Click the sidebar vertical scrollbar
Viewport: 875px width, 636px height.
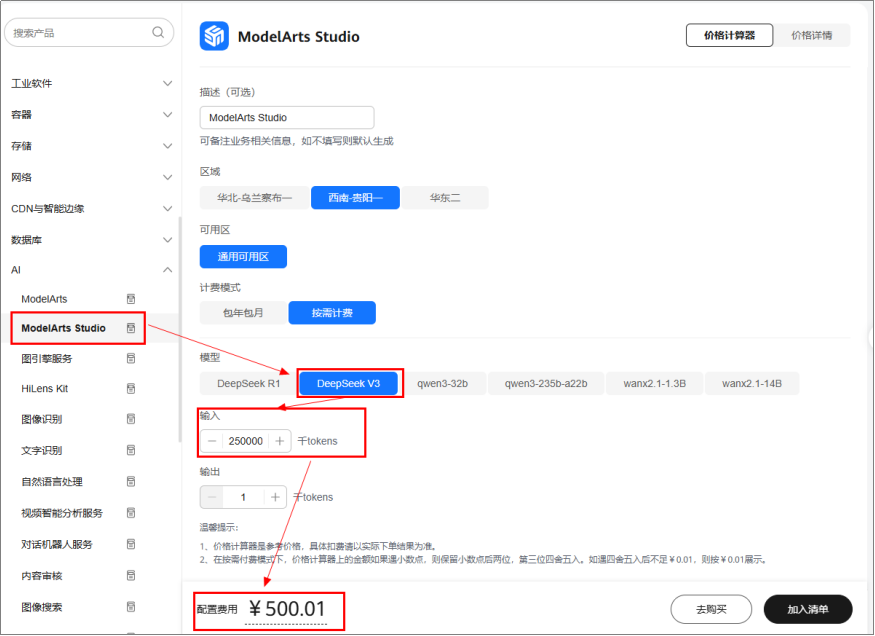tap(180, 329)
